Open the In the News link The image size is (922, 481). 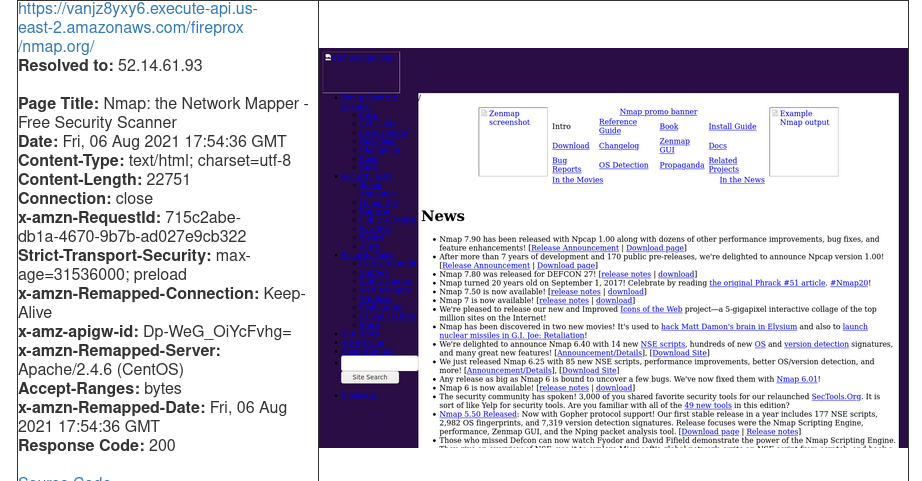click(x=742, y=180)
